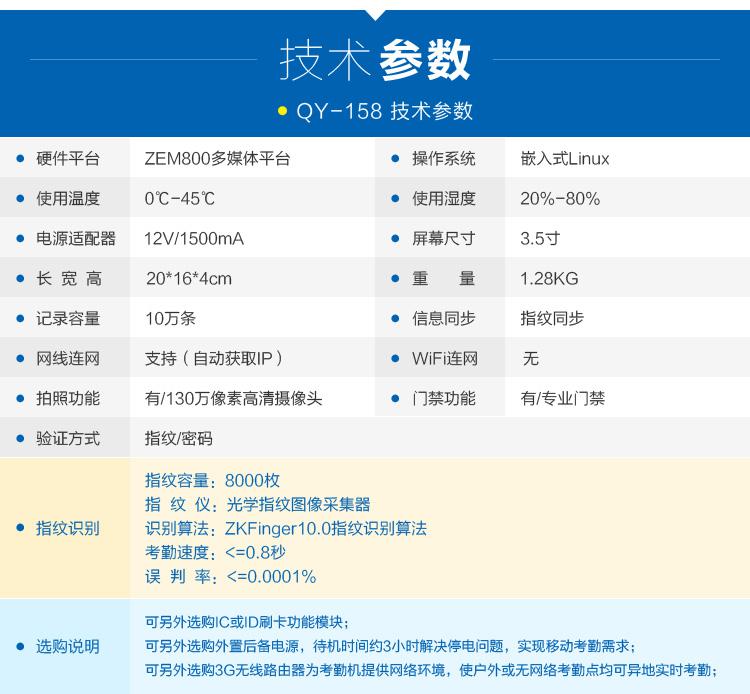Click the 指纹容量：8000枚 line
The width and height of the screenshot is (750, 694).
(212, 480)
